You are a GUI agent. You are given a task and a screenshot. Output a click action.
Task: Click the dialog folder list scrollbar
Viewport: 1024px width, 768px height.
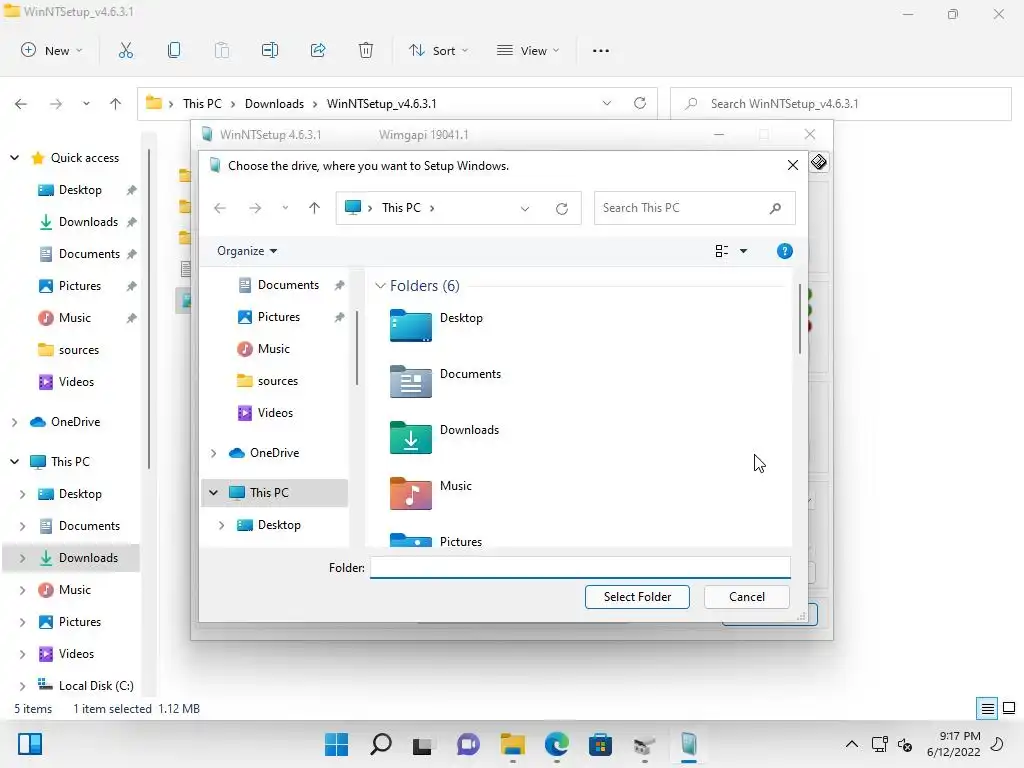[x=799, y=320]
